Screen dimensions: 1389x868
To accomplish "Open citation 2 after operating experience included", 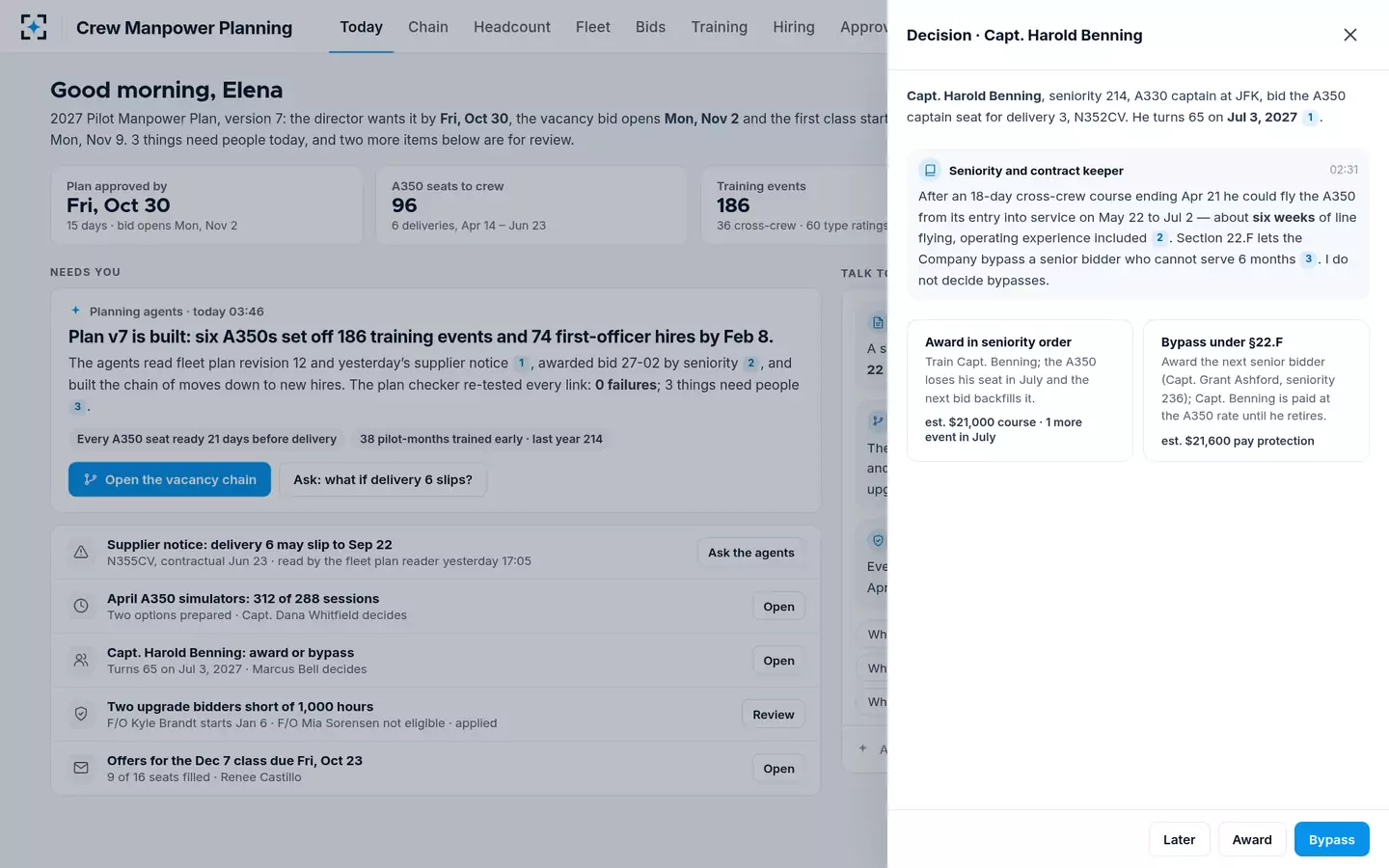I will pos(1159,238).
